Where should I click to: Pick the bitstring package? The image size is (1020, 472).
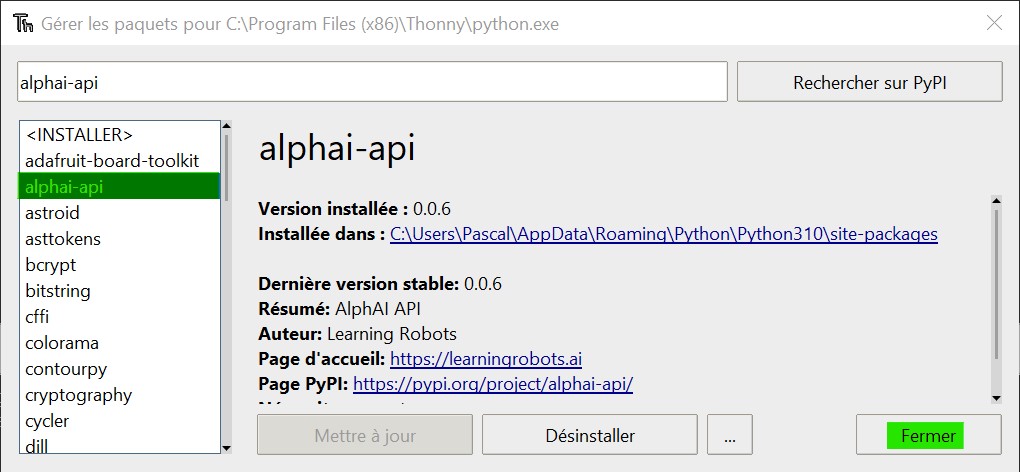(x=58, y=291)
